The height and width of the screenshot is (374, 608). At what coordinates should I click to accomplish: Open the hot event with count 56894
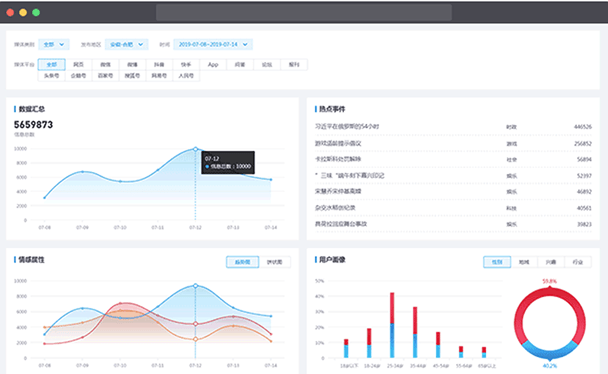coord(453,159)
